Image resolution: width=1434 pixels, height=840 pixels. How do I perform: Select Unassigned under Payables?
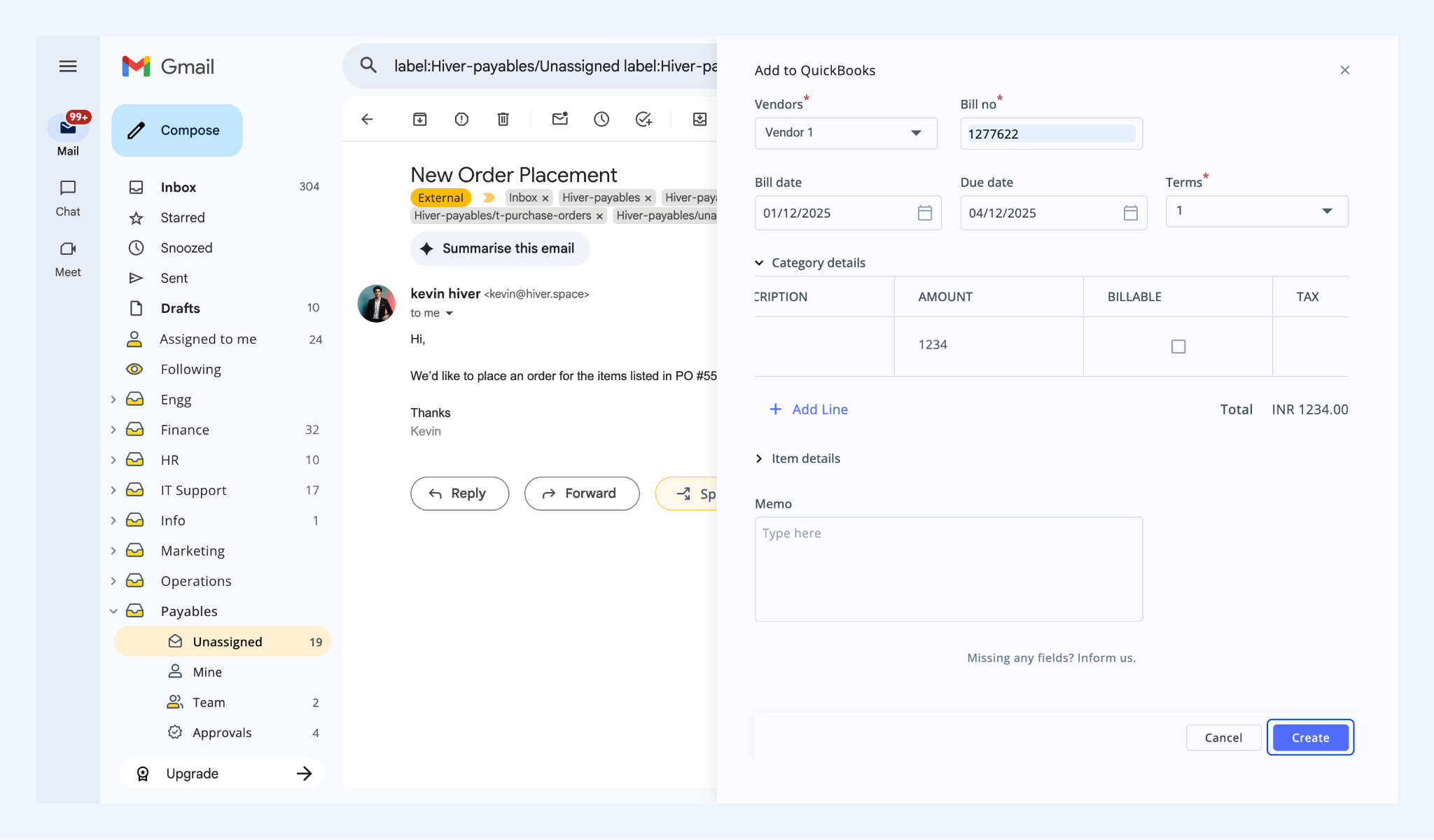point(221,642)
